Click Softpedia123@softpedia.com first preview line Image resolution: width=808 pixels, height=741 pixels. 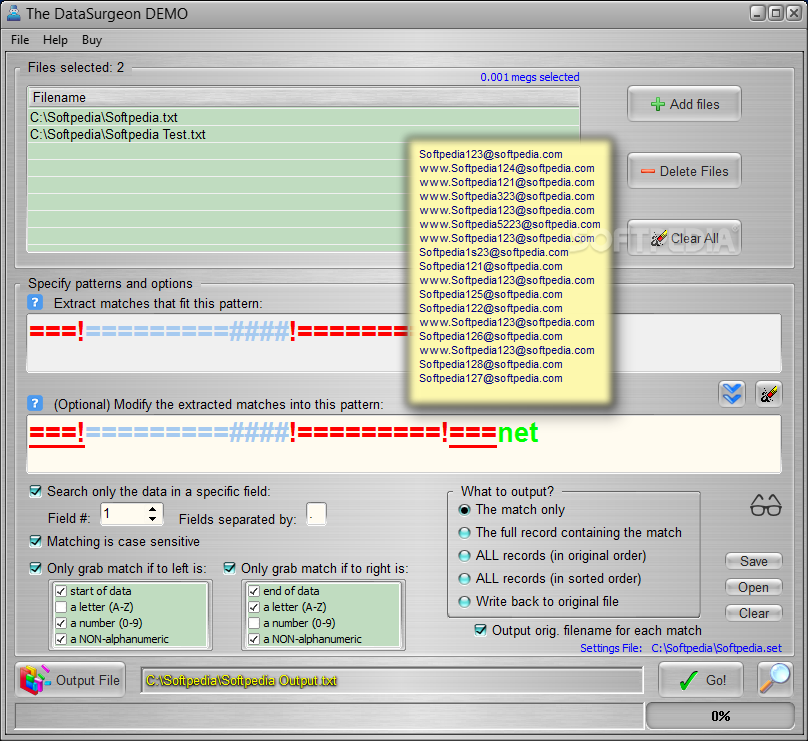pyautogui.click(x=491, y=154)
